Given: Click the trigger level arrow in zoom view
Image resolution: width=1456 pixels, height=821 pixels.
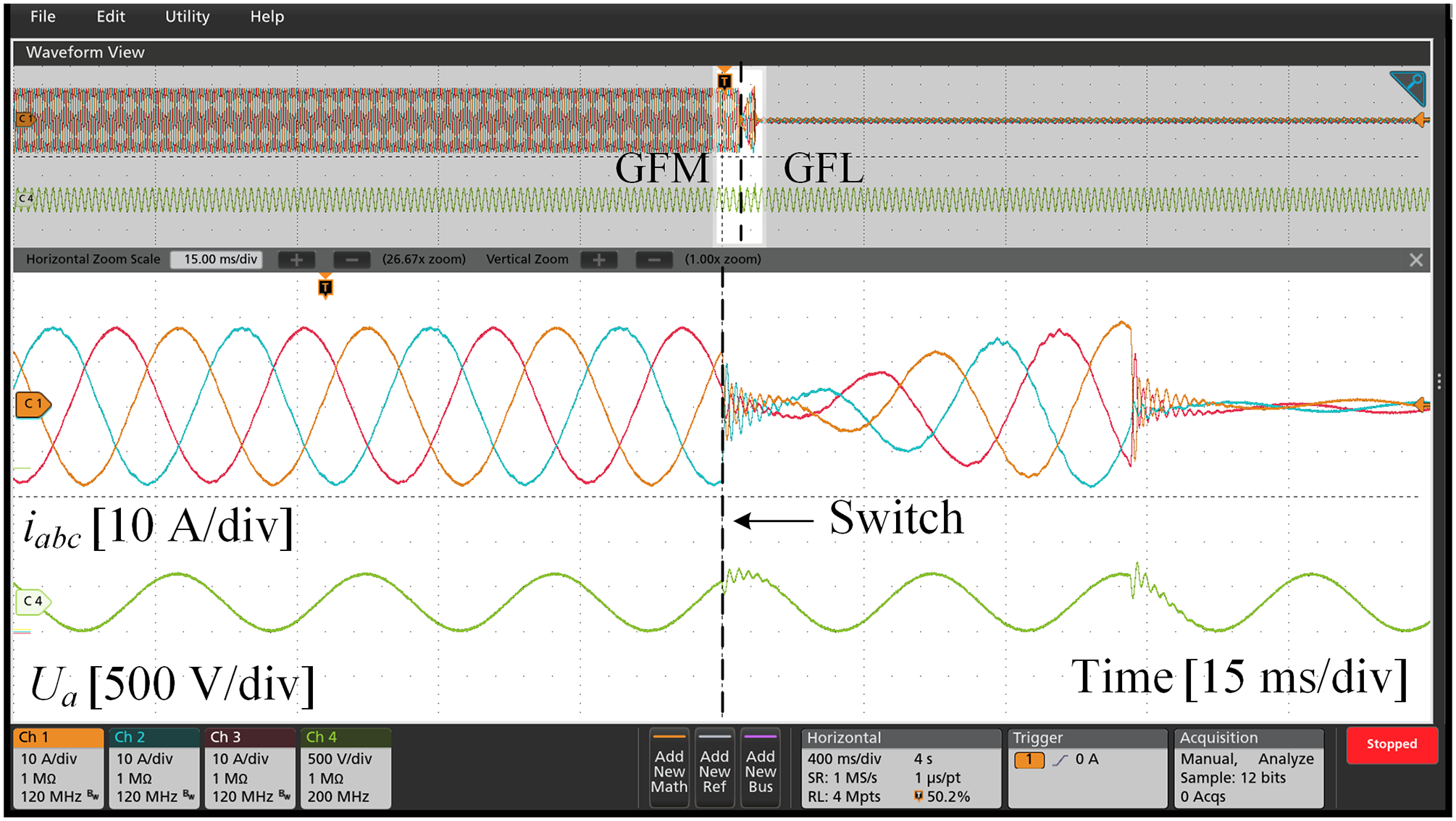Looking at the screenshot, I should 1423,405.
